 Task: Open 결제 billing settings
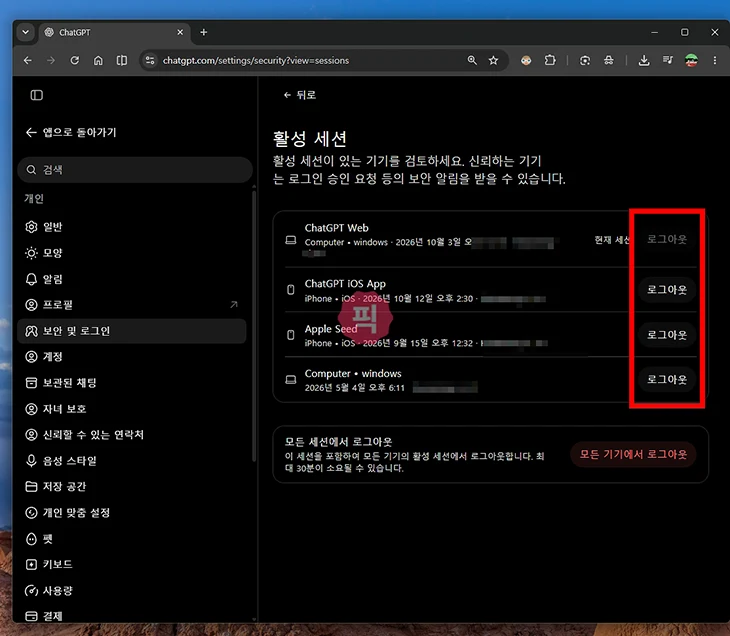(x=132, y=616)
